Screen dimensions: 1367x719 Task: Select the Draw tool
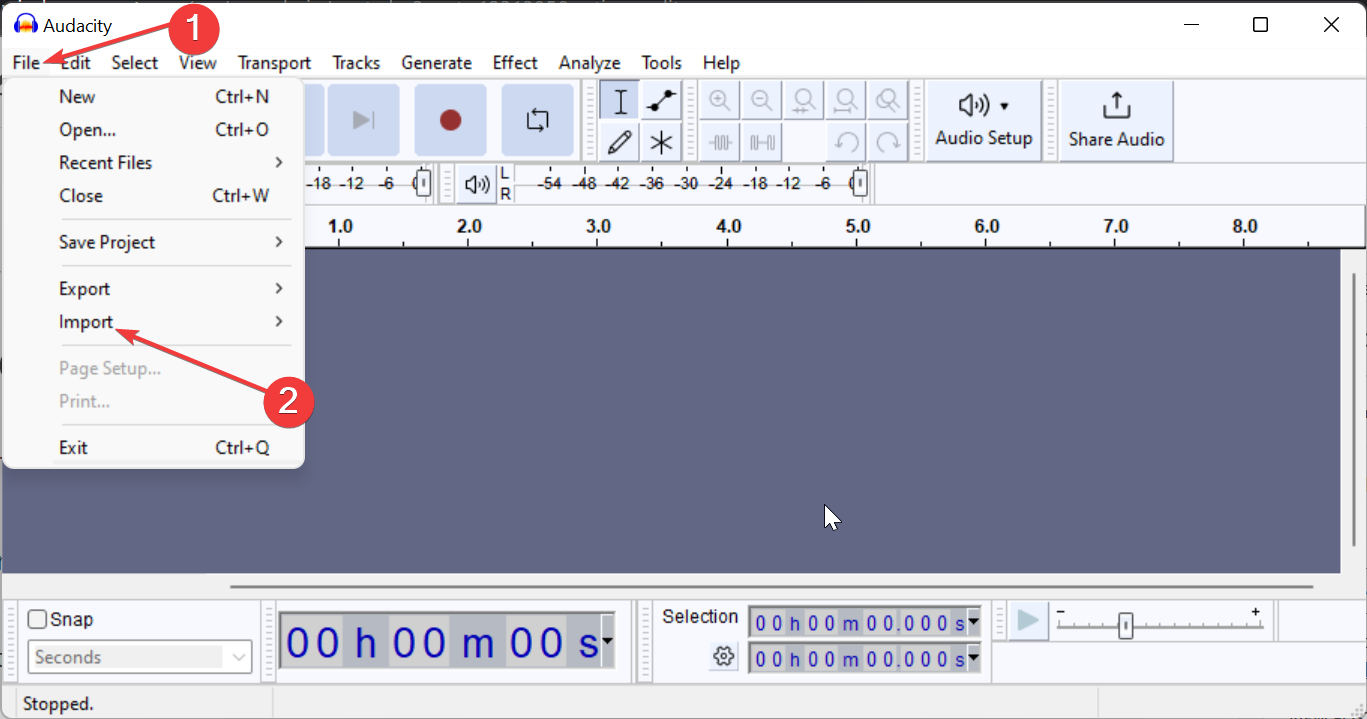[620, 142]
